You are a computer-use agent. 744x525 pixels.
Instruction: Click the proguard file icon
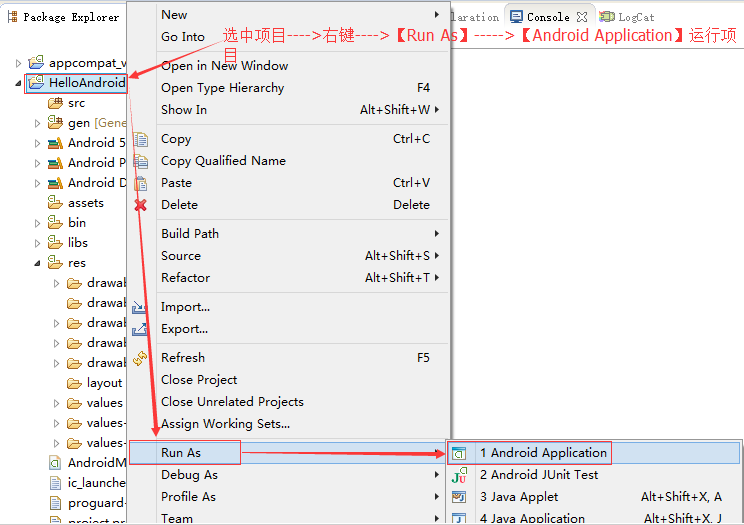tap(55, 503)
